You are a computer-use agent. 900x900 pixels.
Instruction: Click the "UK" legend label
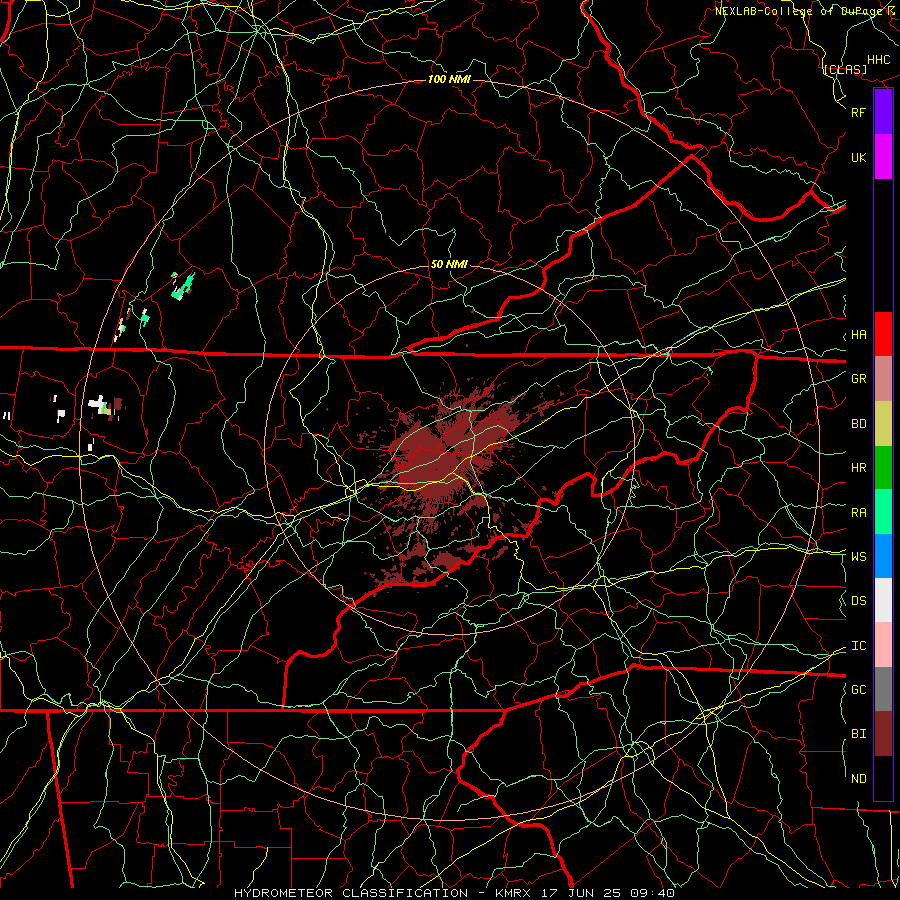(x=858, y=157)
